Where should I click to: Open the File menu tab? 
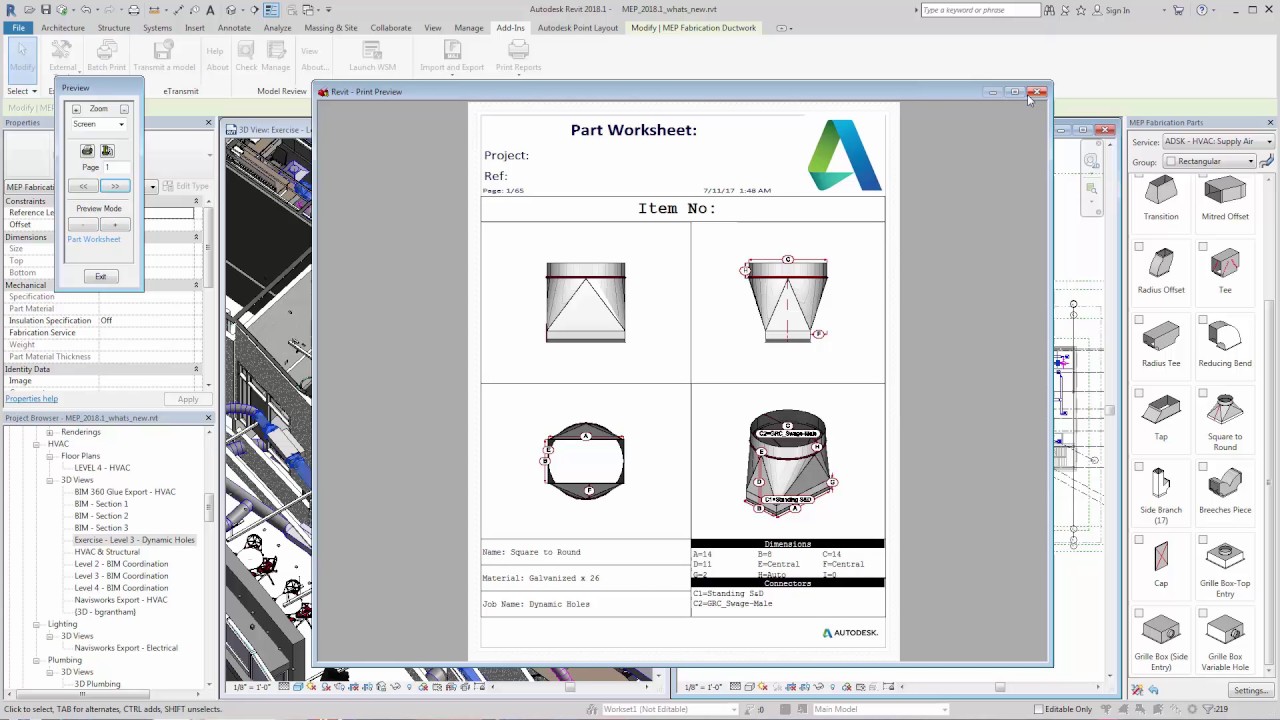pos(18,28)
